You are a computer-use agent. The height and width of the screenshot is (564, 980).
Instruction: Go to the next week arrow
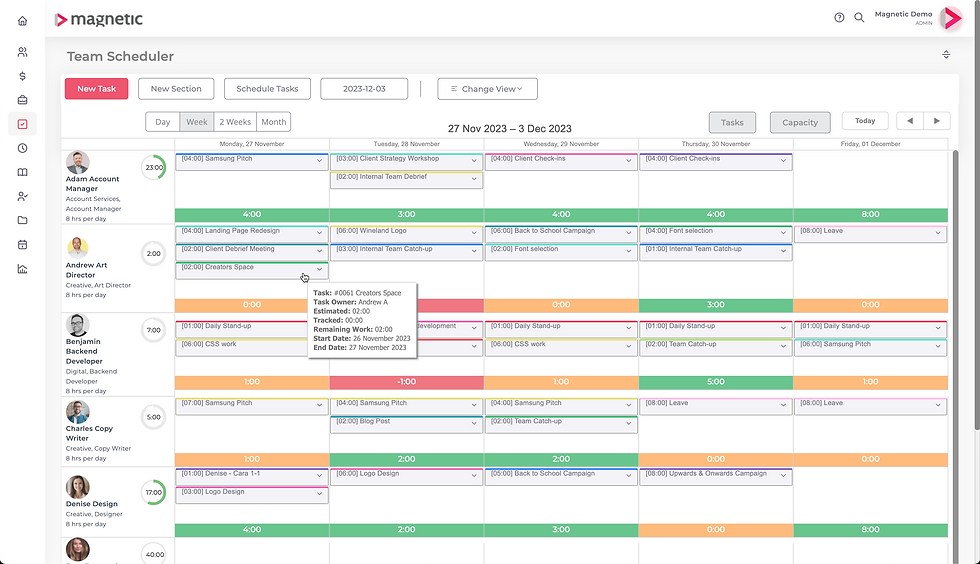[936, 121]
